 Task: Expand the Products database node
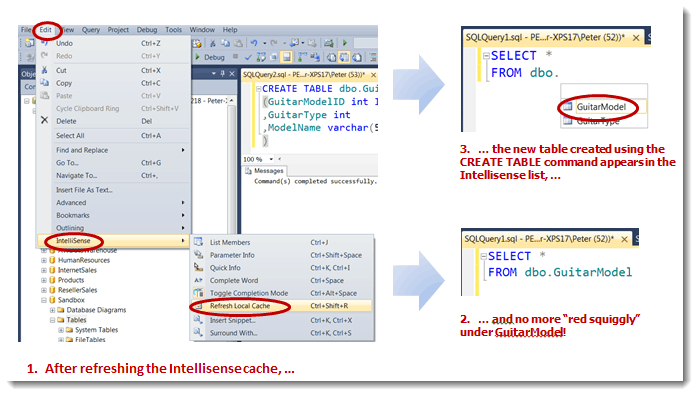[x=44, y=280]
